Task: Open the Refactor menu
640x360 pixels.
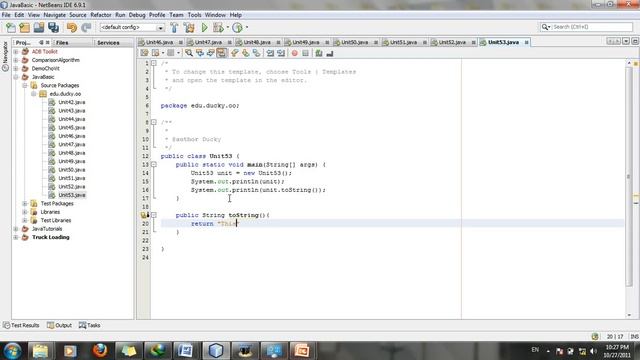Action: click(x=100, y=15)
